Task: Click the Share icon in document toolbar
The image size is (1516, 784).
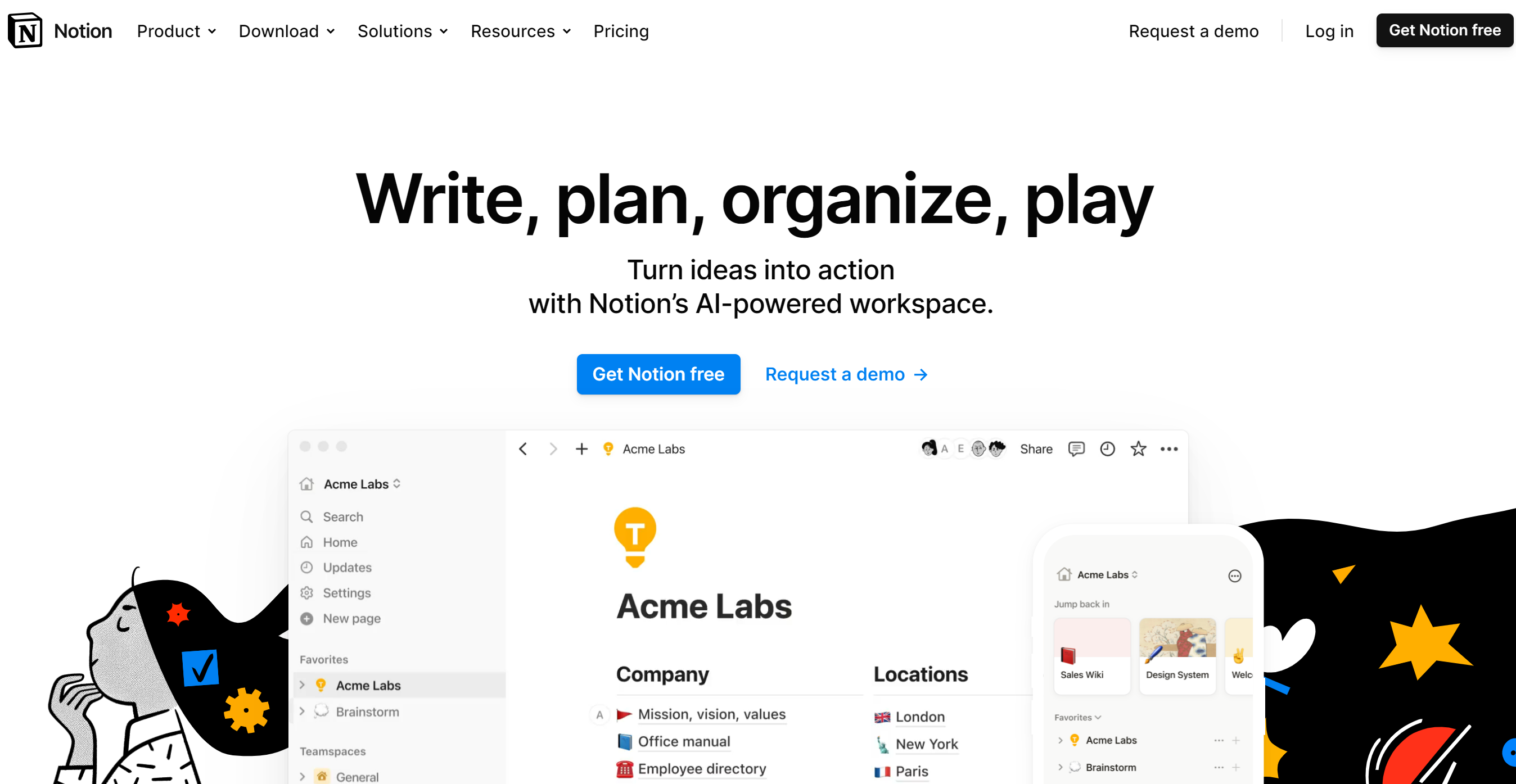Action: [x=1036, y=448]
